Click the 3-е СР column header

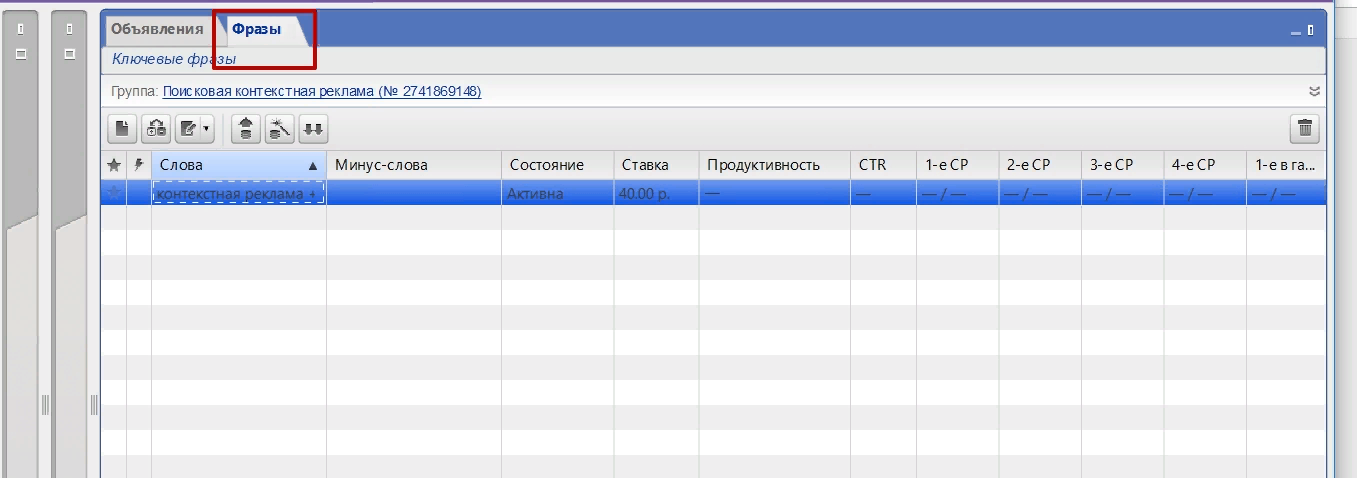(1123, 165)
